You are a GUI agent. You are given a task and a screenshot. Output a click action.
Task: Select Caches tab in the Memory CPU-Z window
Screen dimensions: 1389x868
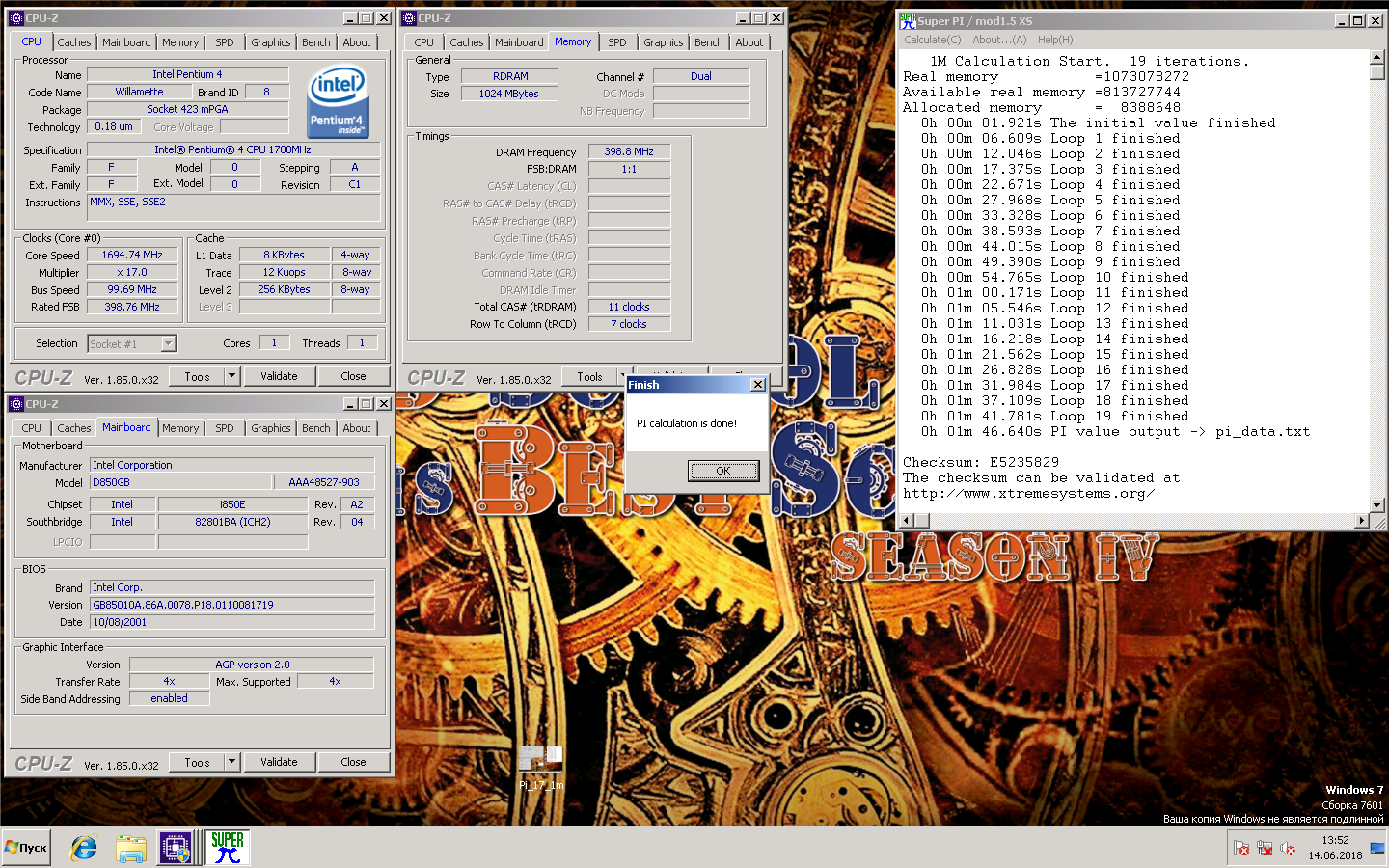click(x=467, y=42)
